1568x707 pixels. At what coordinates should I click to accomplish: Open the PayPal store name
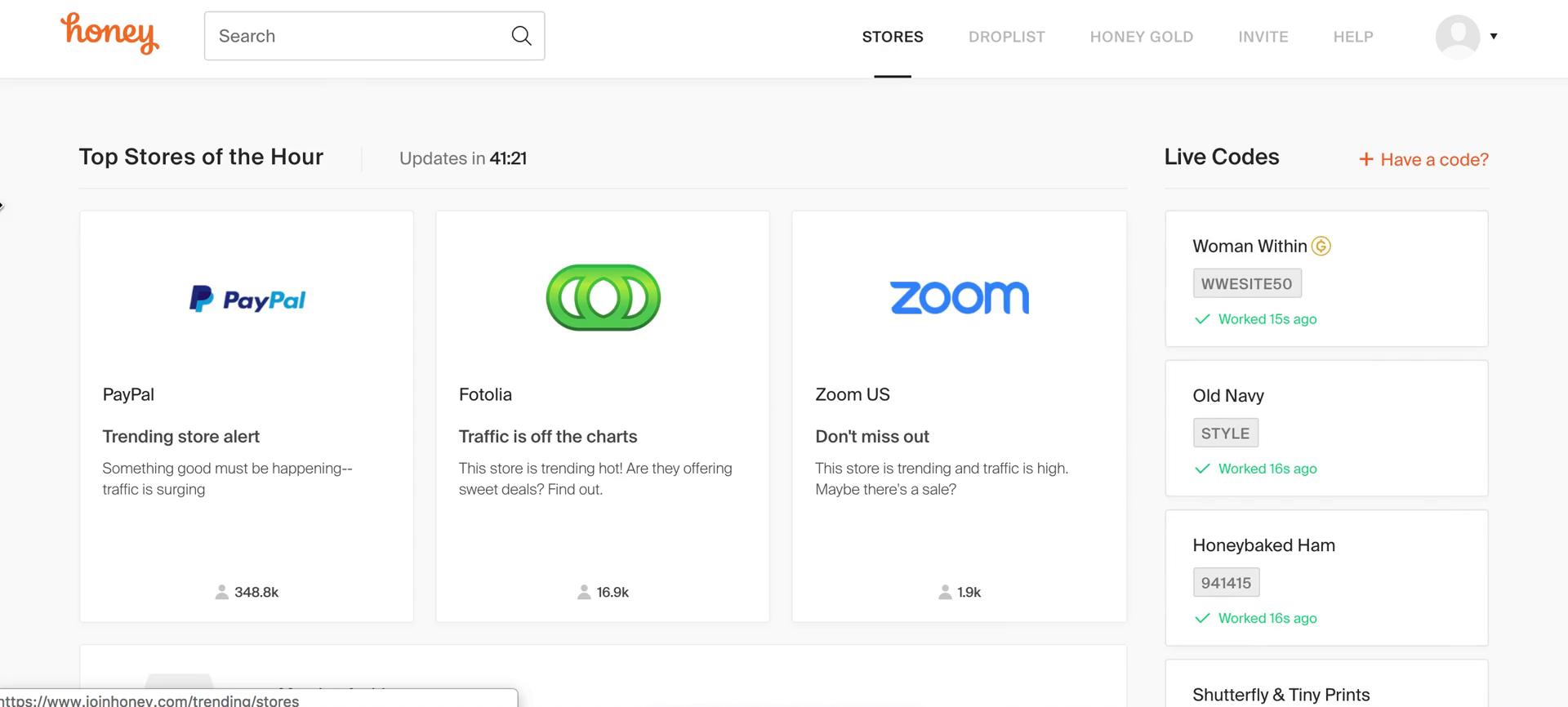tap(128, 394)
